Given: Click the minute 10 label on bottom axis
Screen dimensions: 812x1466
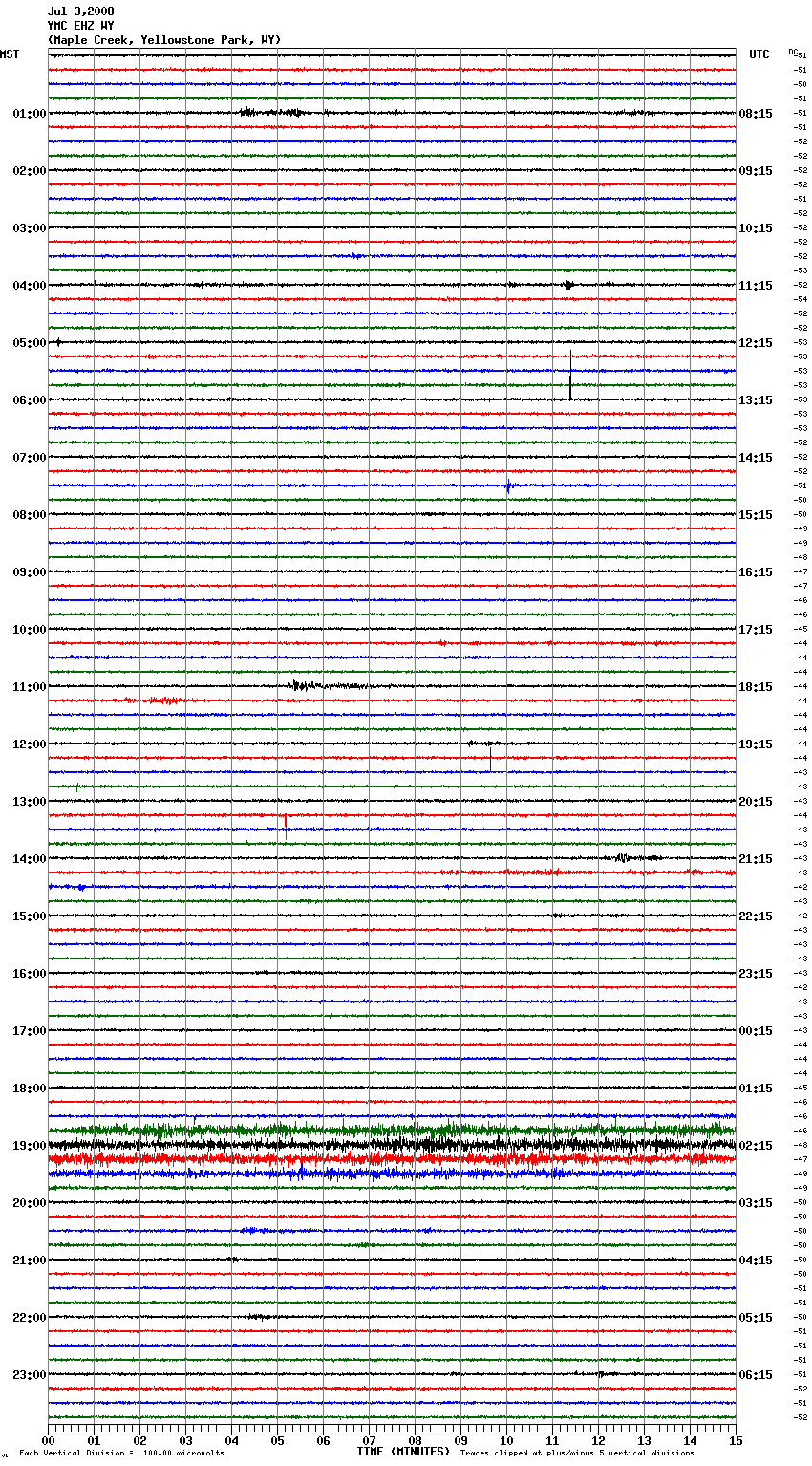Looking at the screenshot, I should pos(506,1440).
